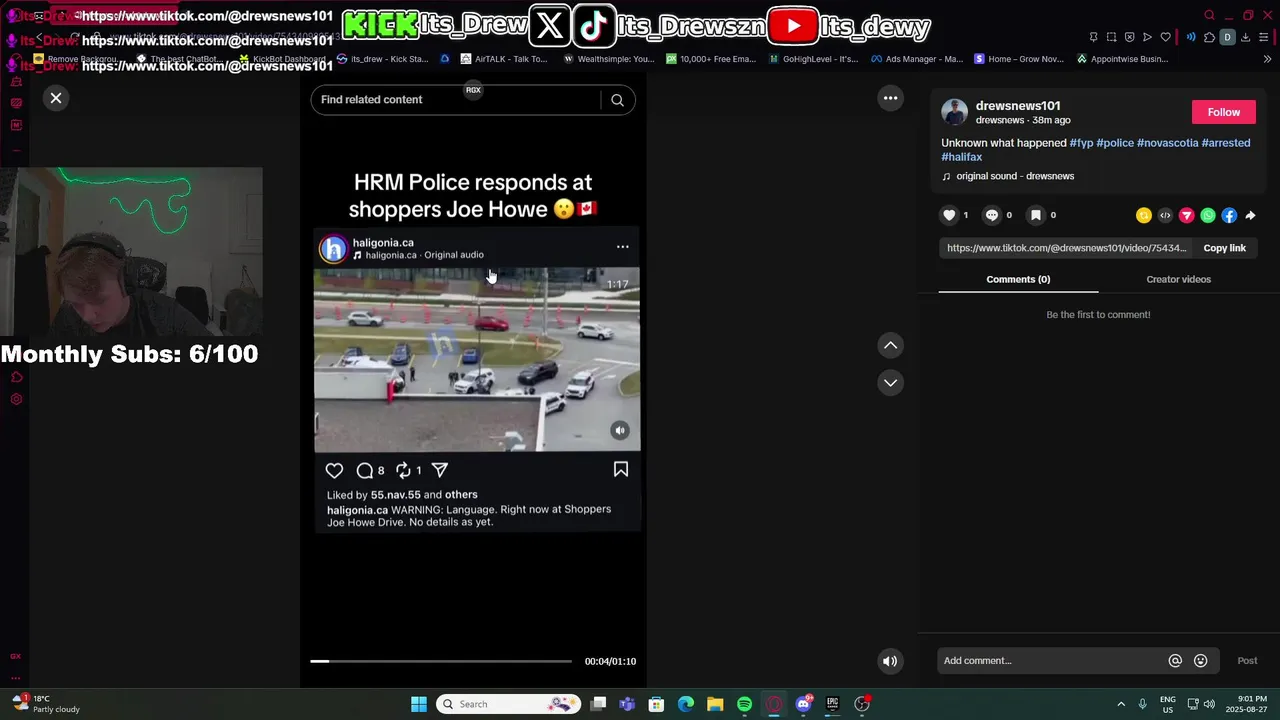Expand bookmarks overflow double chevron
Screen dimensions: 1280x720
tap(1267, 59)
